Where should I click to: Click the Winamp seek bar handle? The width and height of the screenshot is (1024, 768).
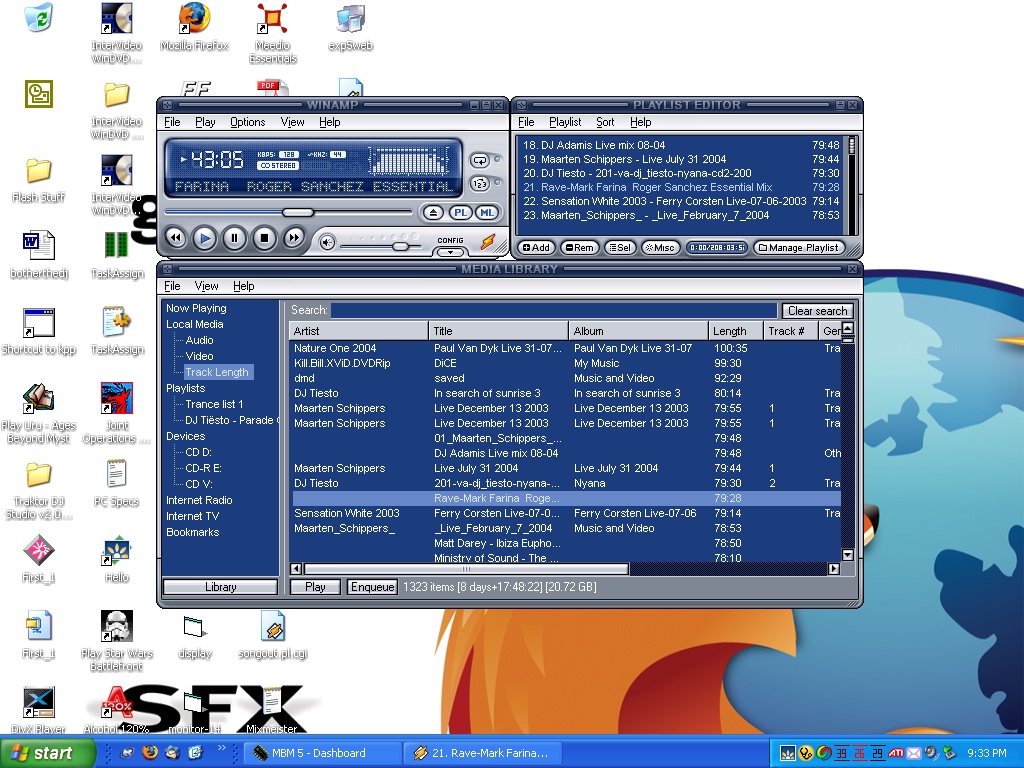click(x=298, y=212)
